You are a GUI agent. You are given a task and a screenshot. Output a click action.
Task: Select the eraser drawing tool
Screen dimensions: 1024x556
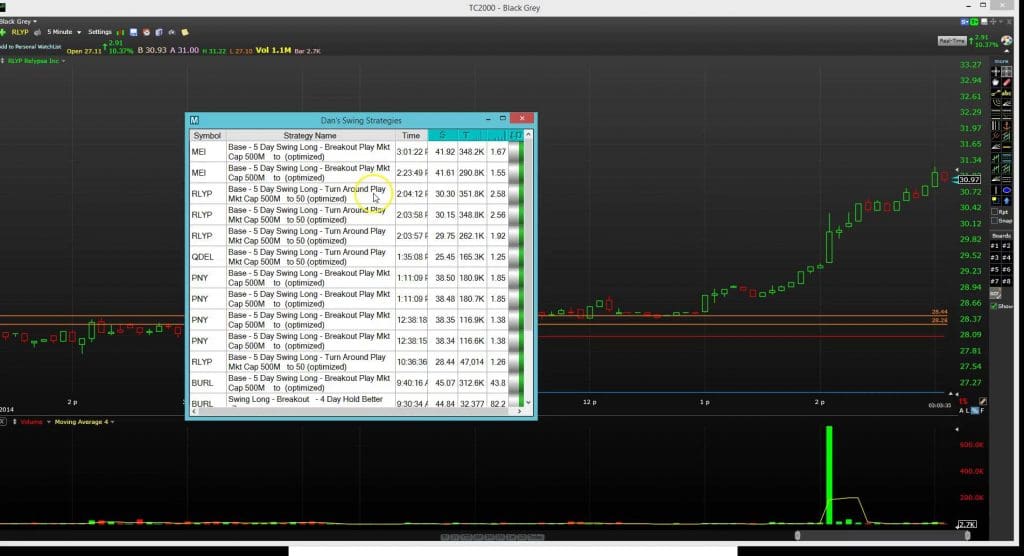coord(1006,82)
